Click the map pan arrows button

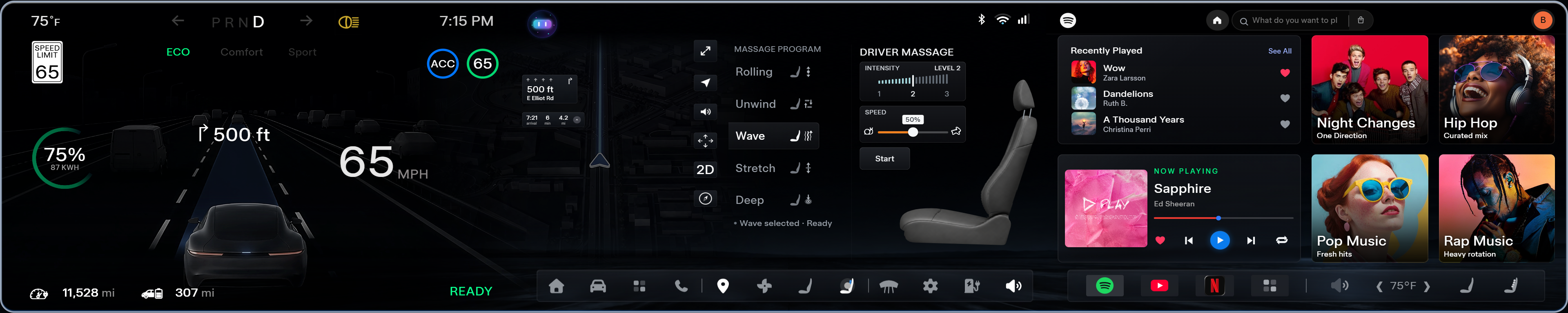(706, 141)
